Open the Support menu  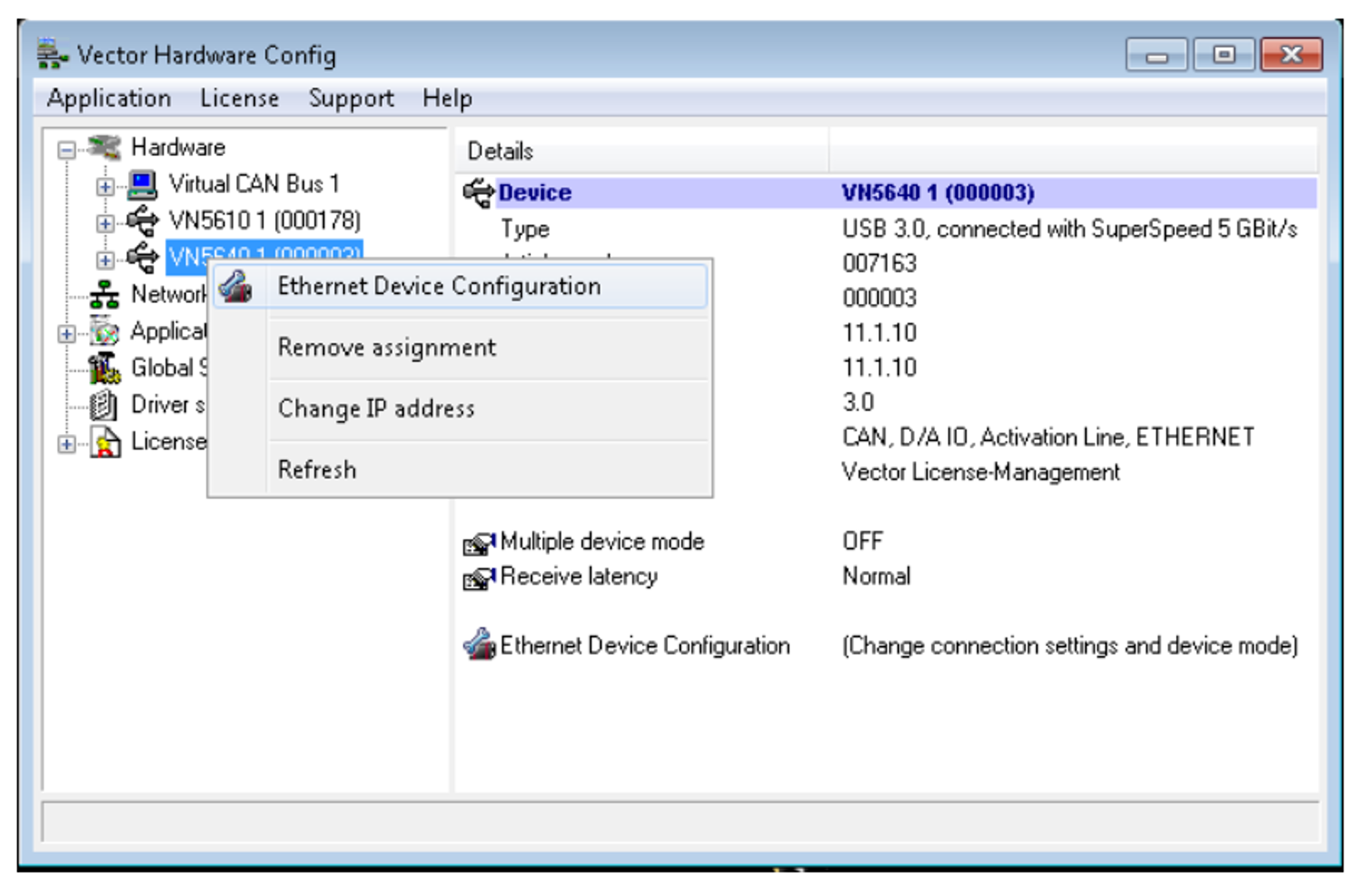coord(351,99)
